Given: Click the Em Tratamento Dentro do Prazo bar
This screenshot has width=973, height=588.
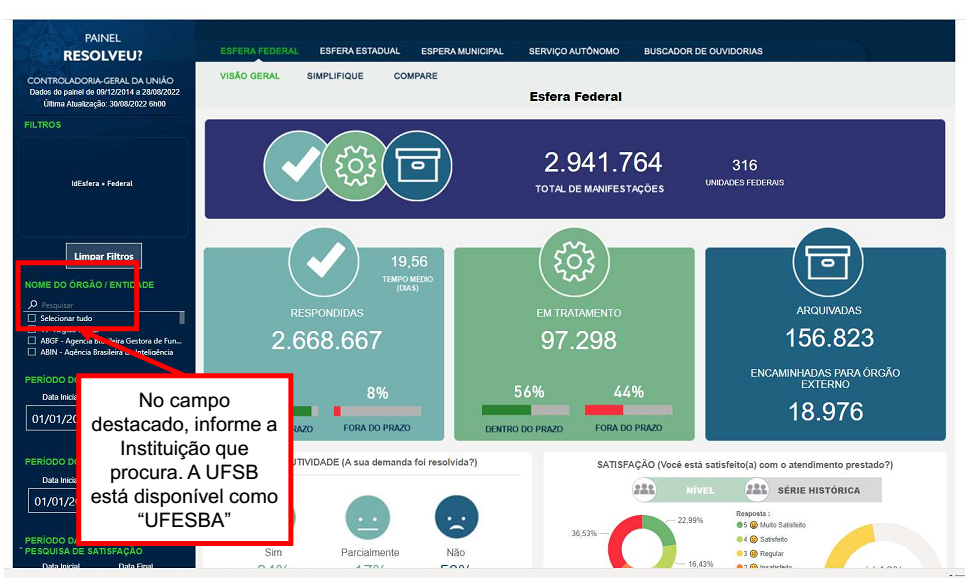Looking at the screenshot, I should (525, 410).
